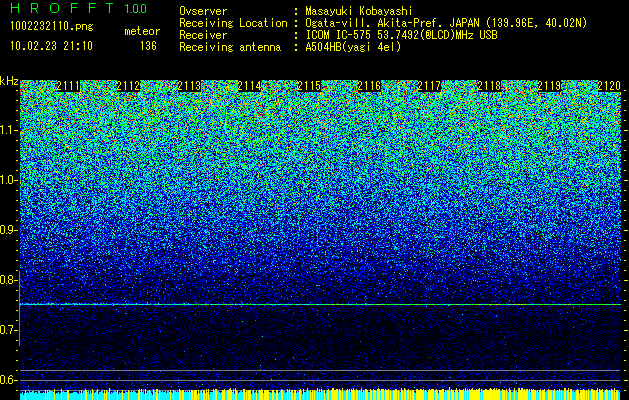Image resolution: width=629 pixels, height=400 pixels.
Task: Click the 2111 time marker
Action: pyautogui.click(x=69, y=86)
